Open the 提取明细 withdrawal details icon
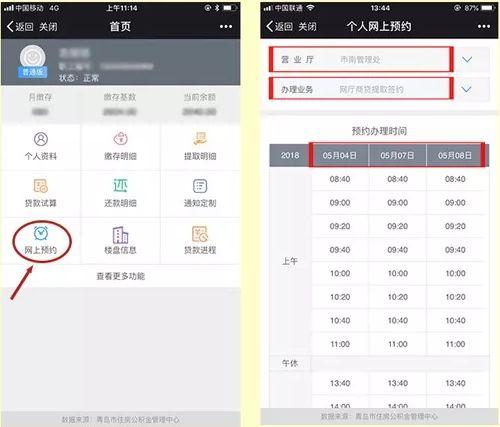500x427 pixels. pos(200,139)
